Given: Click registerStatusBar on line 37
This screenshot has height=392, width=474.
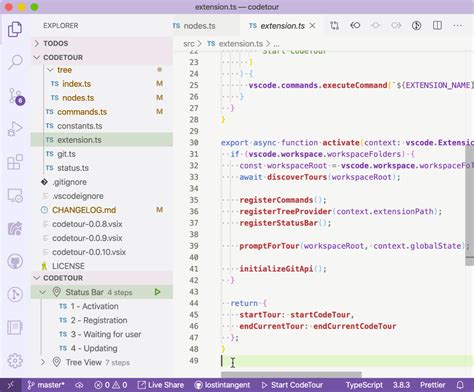Looking at the screenshot, I should click(x=279, y=223).
